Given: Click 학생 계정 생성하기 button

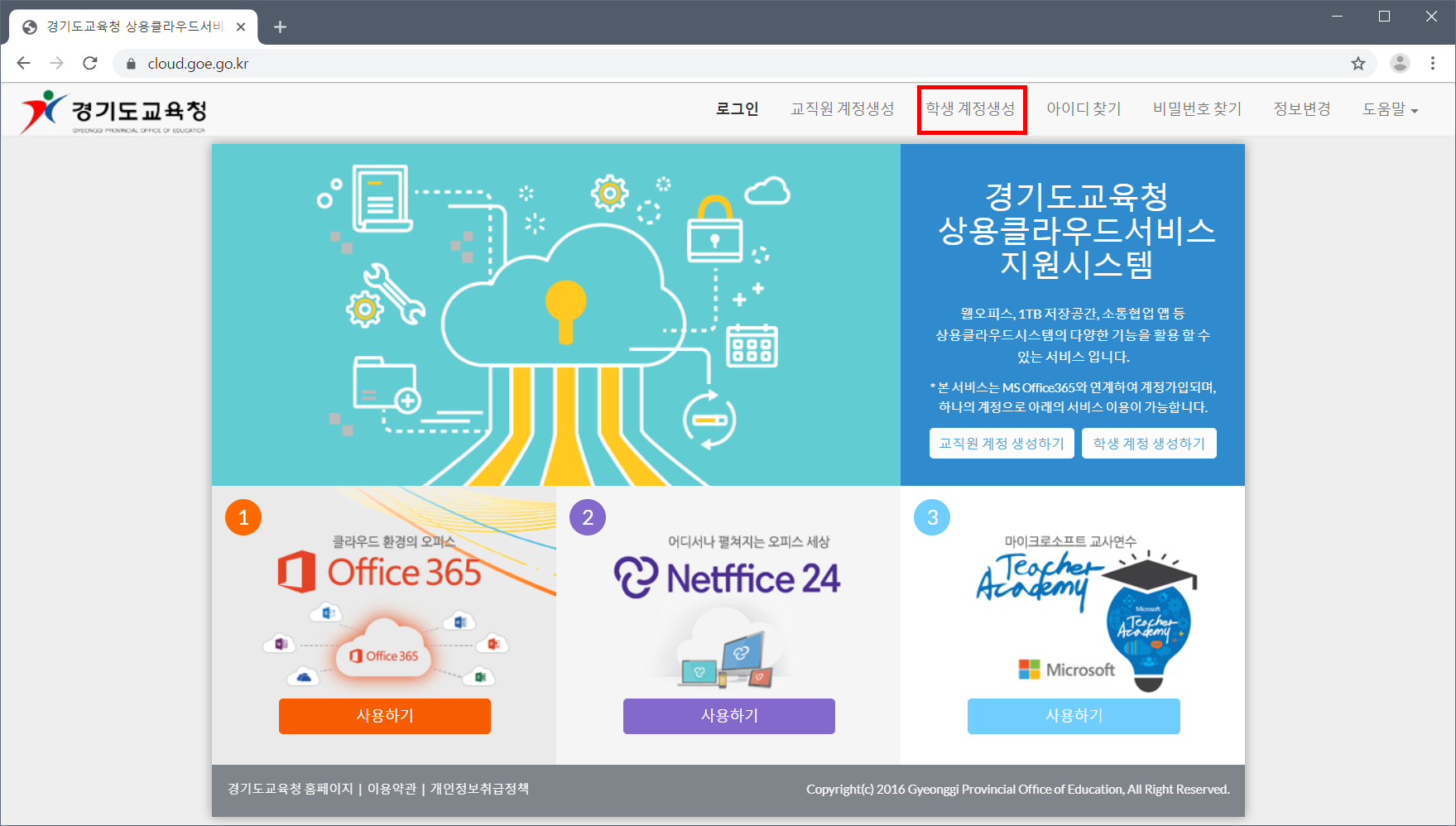Looking at the screenshot, I should pos(1149,444).
